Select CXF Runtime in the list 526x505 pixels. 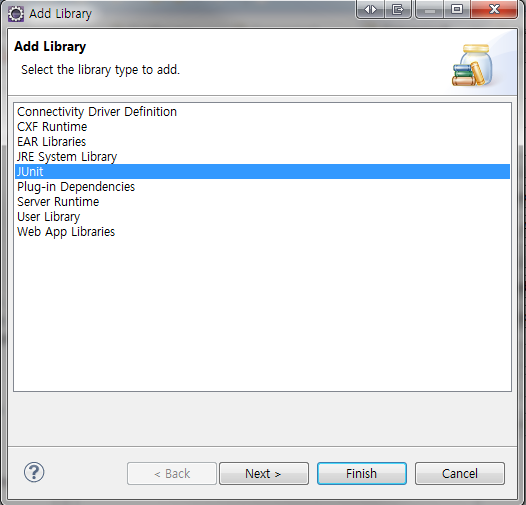click(x=262, y=127)
